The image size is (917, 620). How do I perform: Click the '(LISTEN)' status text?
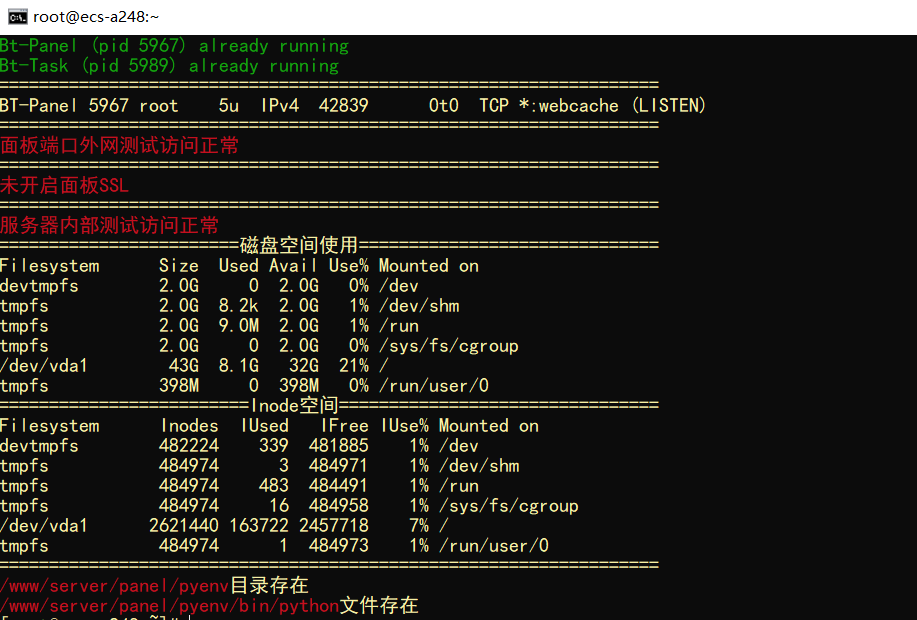coord(669,106)
